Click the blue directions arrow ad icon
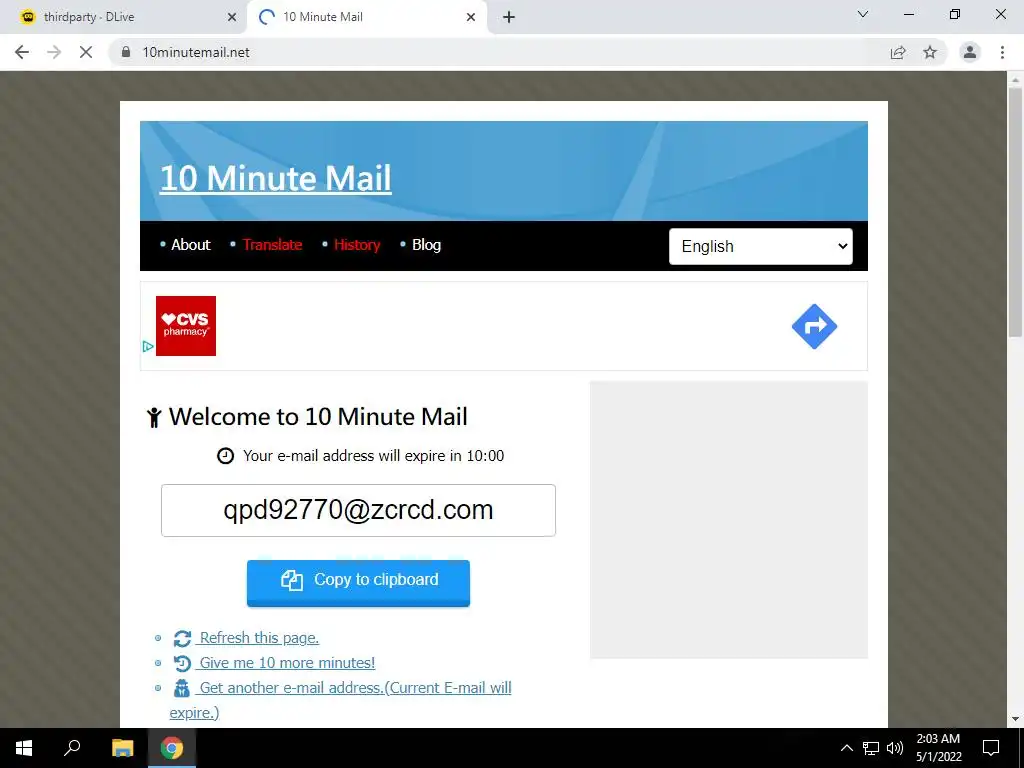Screen dimensions: 1024x768 (x=814, y=326)
